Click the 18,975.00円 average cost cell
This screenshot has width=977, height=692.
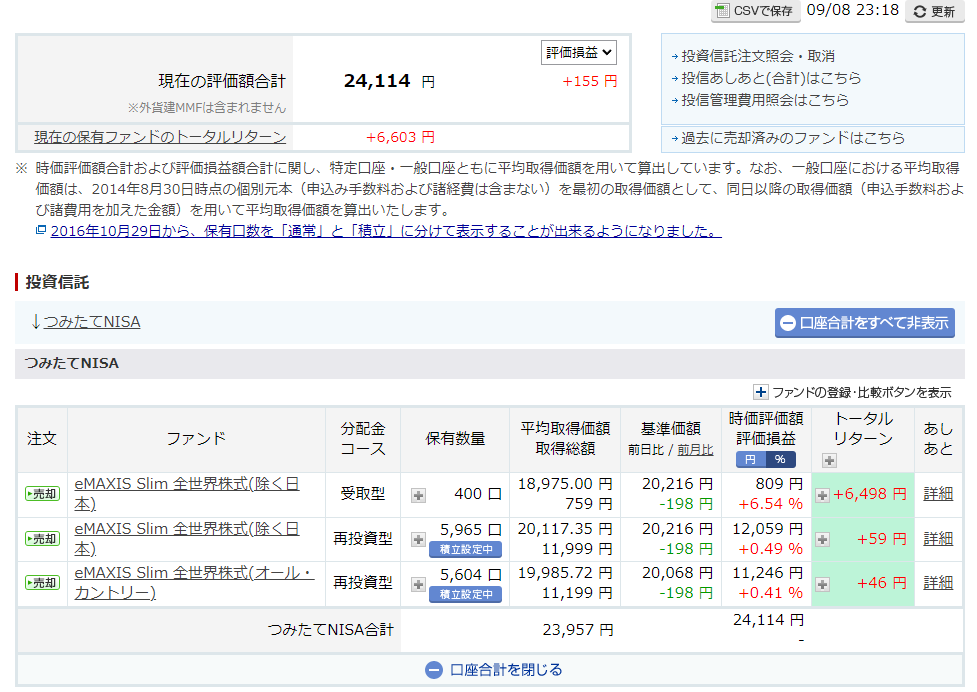565,484
